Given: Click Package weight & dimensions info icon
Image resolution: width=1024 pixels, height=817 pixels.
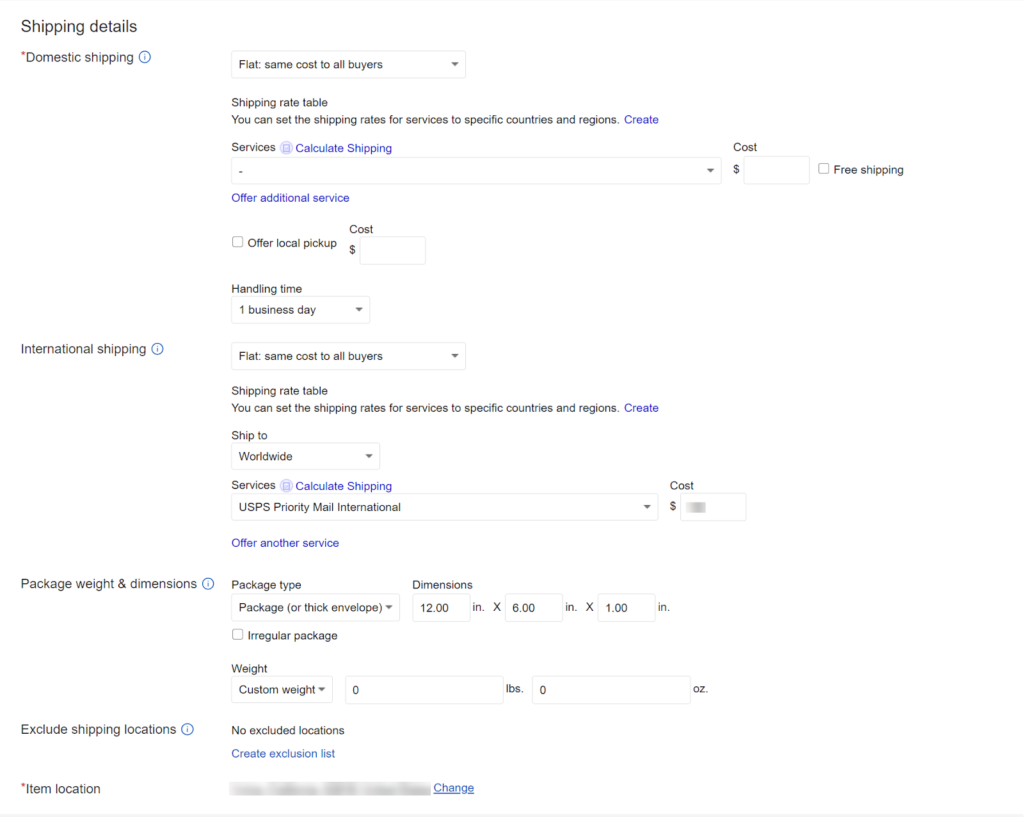Looking at the screenshot, I should click(208, 583).
